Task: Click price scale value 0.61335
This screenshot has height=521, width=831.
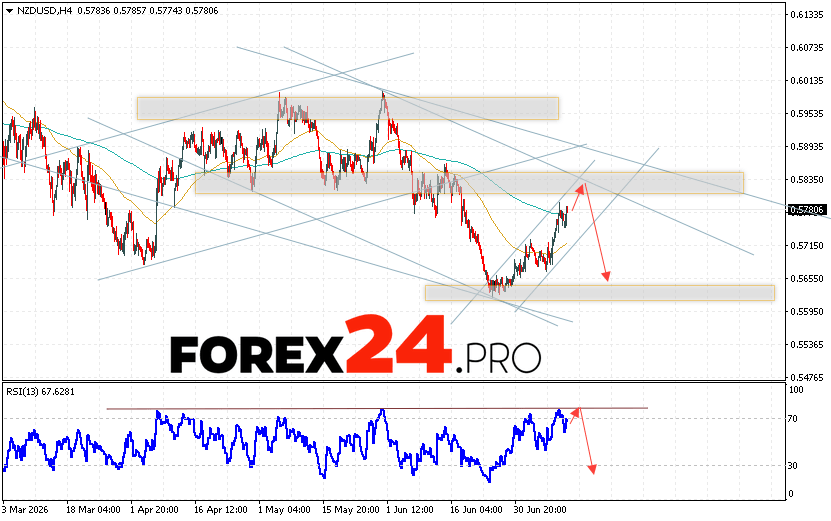Action: pyautogui.click(x=807, y=15)
